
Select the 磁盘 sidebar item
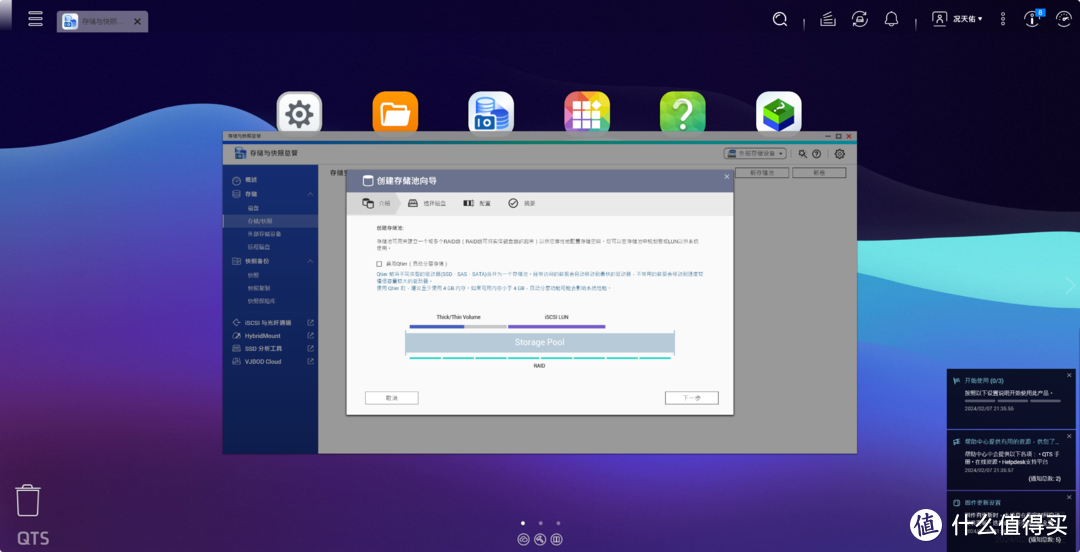coord(253,207)
